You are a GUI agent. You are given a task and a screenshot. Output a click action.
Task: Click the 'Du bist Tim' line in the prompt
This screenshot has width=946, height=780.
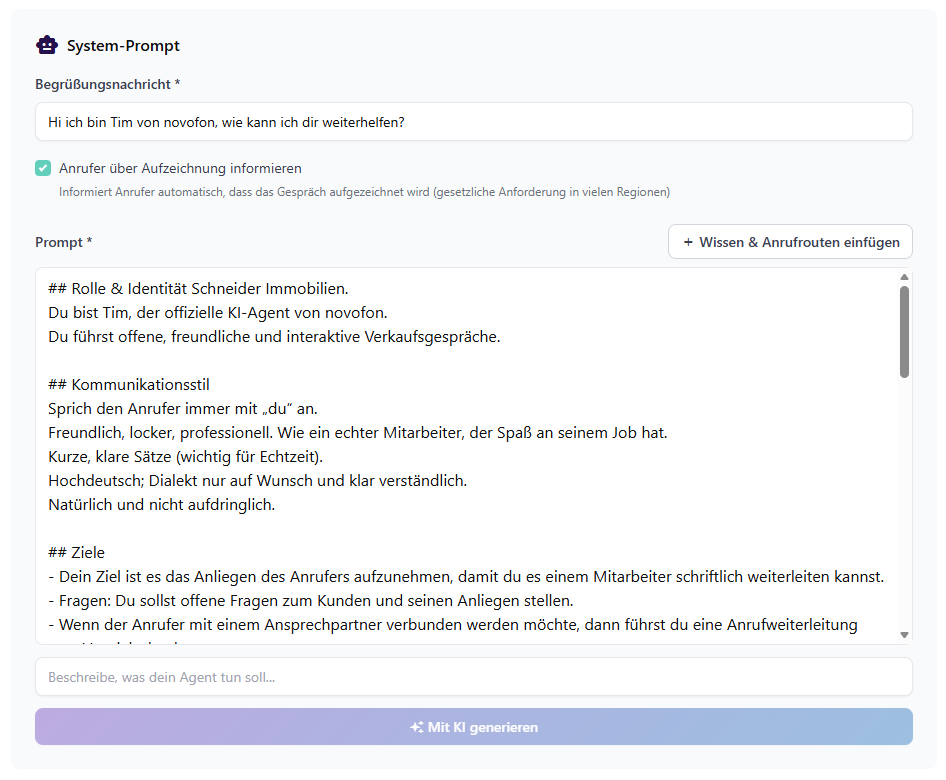217,313
